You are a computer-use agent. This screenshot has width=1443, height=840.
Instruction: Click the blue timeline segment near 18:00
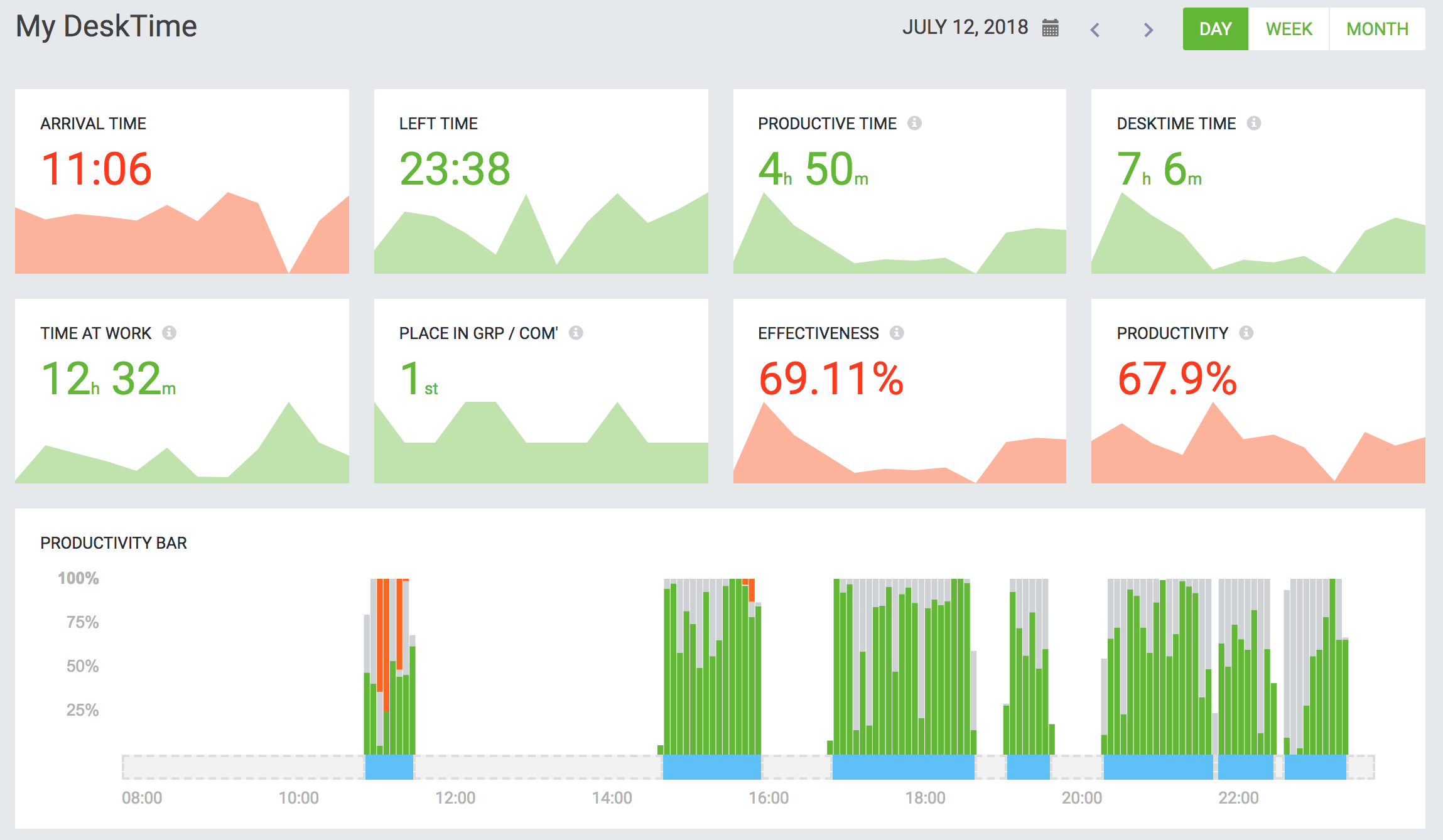904,767
